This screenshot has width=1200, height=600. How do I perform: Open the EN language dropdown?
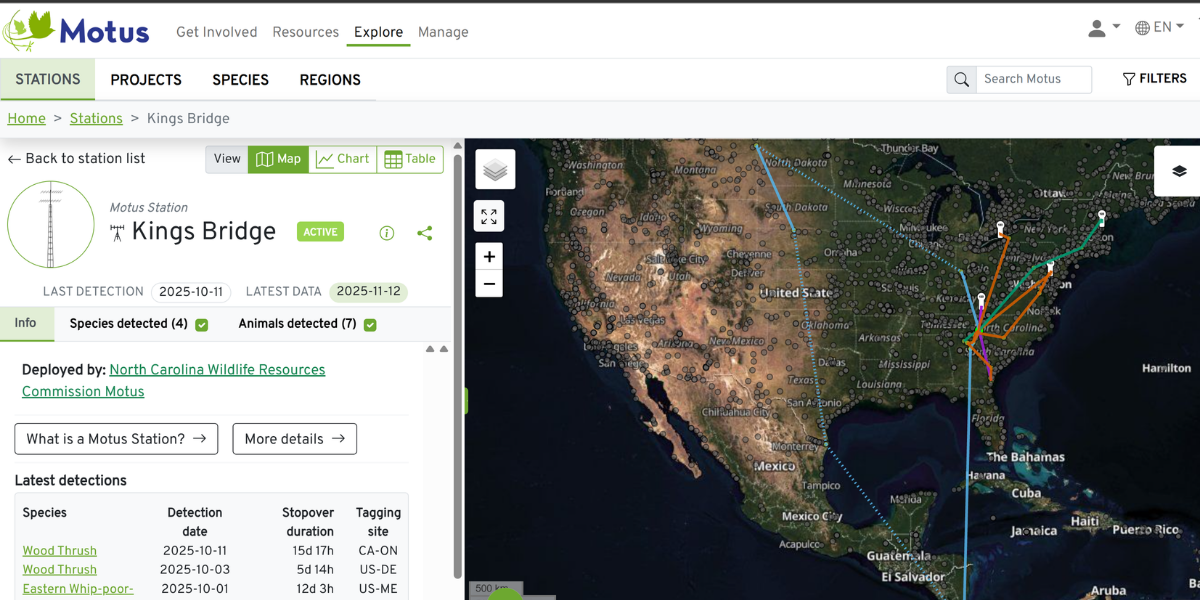(1160, 28)
